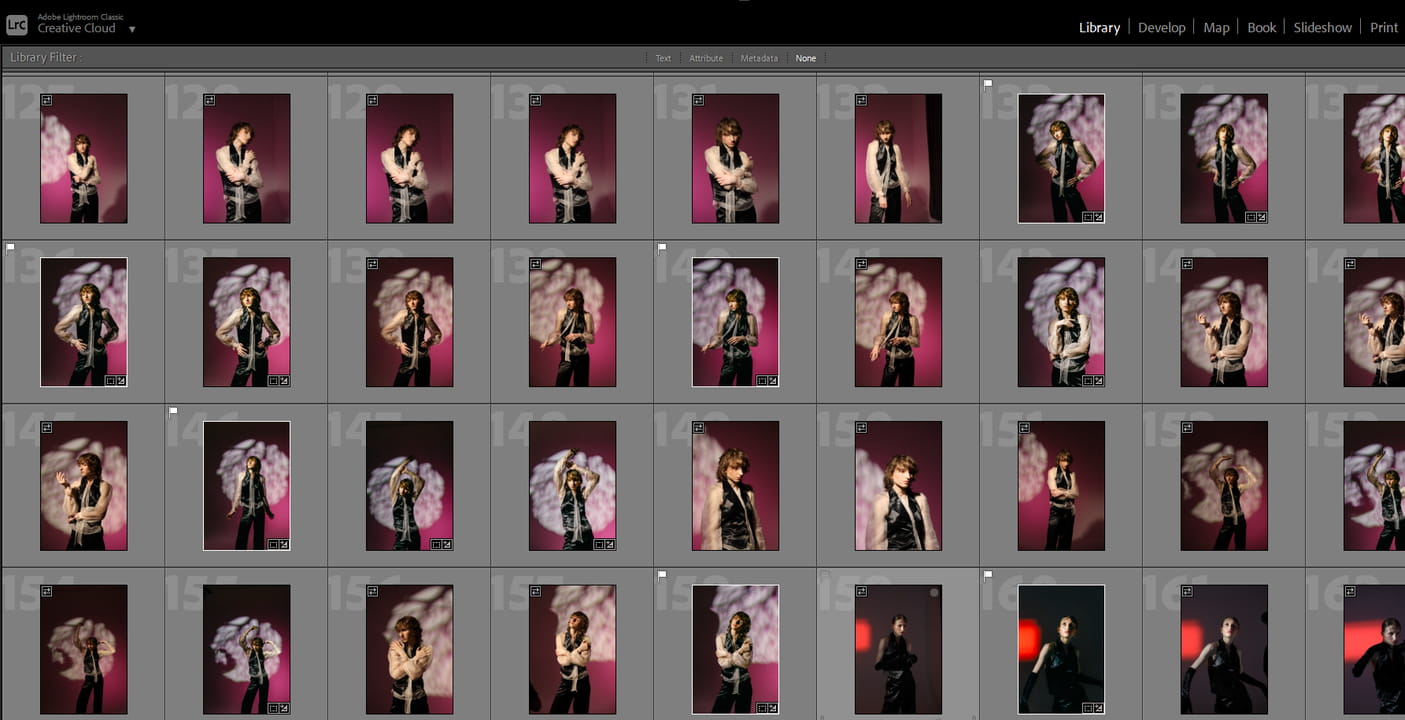Click the sync status badge on photo 138
This screenshot has width=1405, height=720.
point(372,264)
